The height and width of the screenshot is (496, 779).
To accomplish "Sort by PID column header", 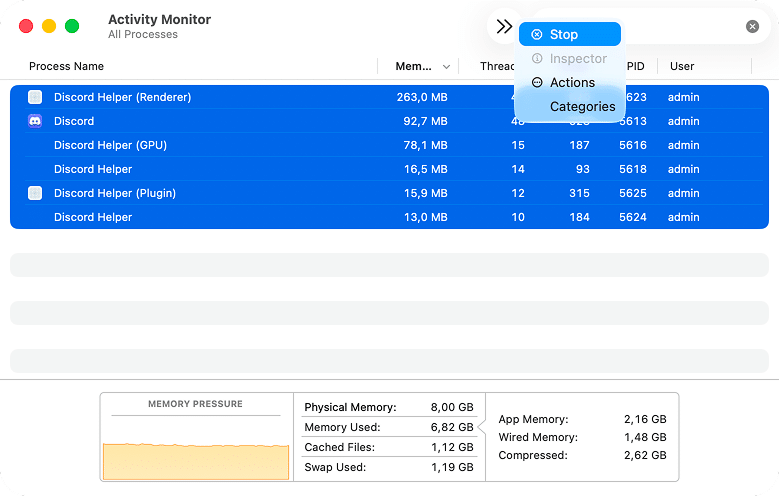I will (x=635, y=66).
